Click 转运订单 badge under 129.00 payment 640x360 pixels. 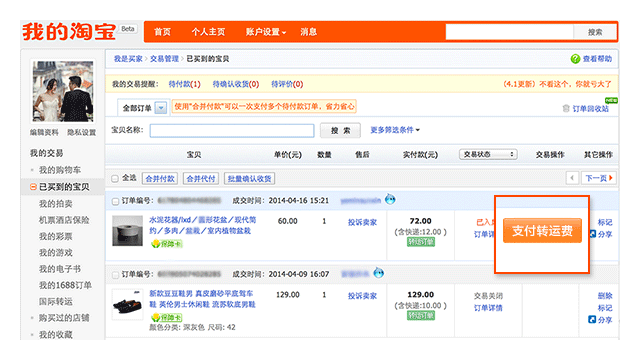421,316
